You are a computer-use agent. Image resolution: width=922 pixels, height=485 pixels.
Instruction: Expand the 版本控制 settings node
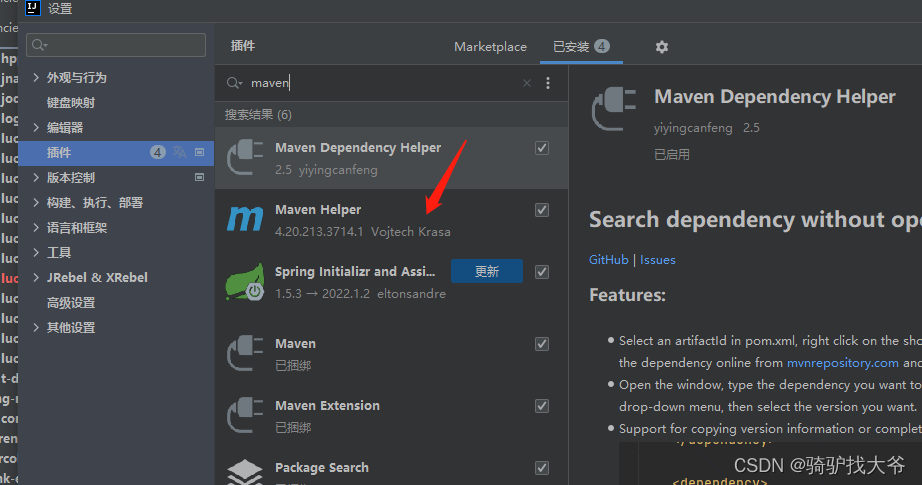pos(36,177)
